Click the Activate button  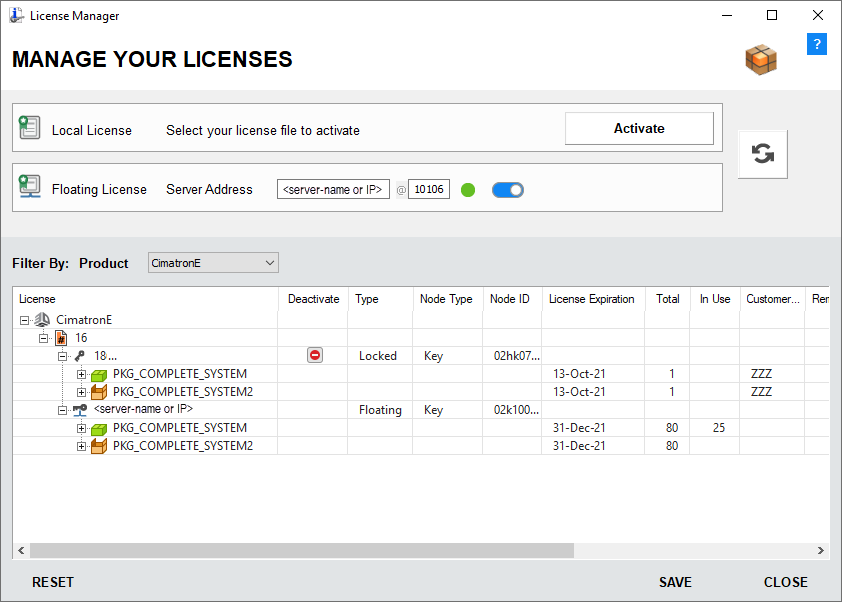tap(639, 128)
